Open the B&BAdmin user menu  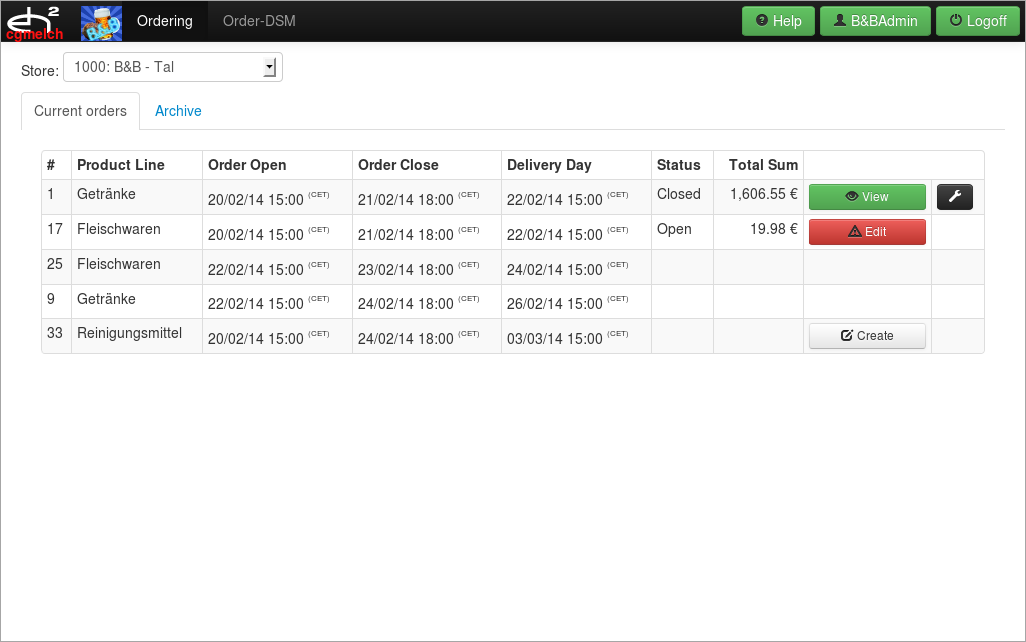coord(875,21)
